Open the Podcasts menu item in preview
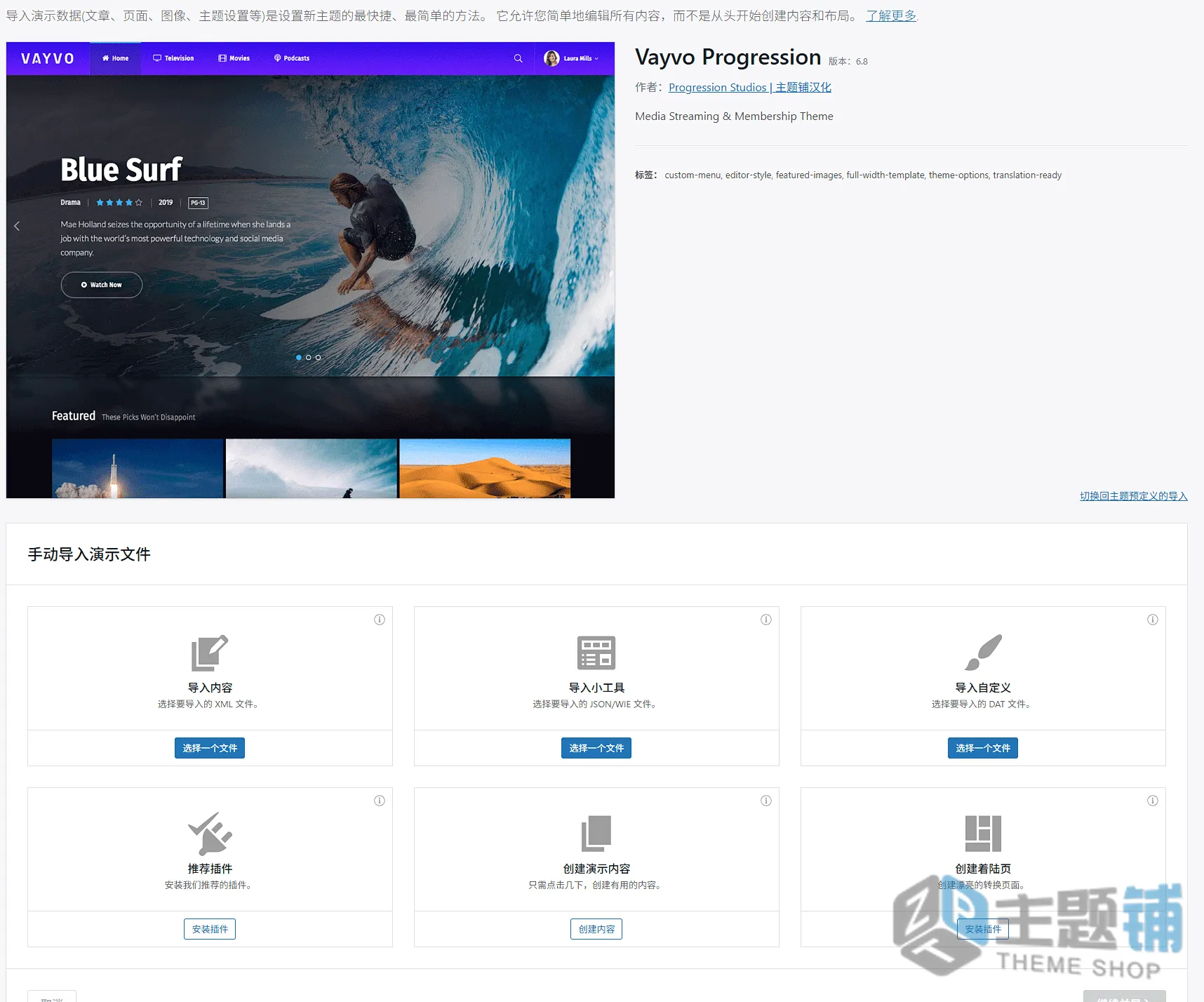Screen dimensions: 1204x1002 point(292,58)
